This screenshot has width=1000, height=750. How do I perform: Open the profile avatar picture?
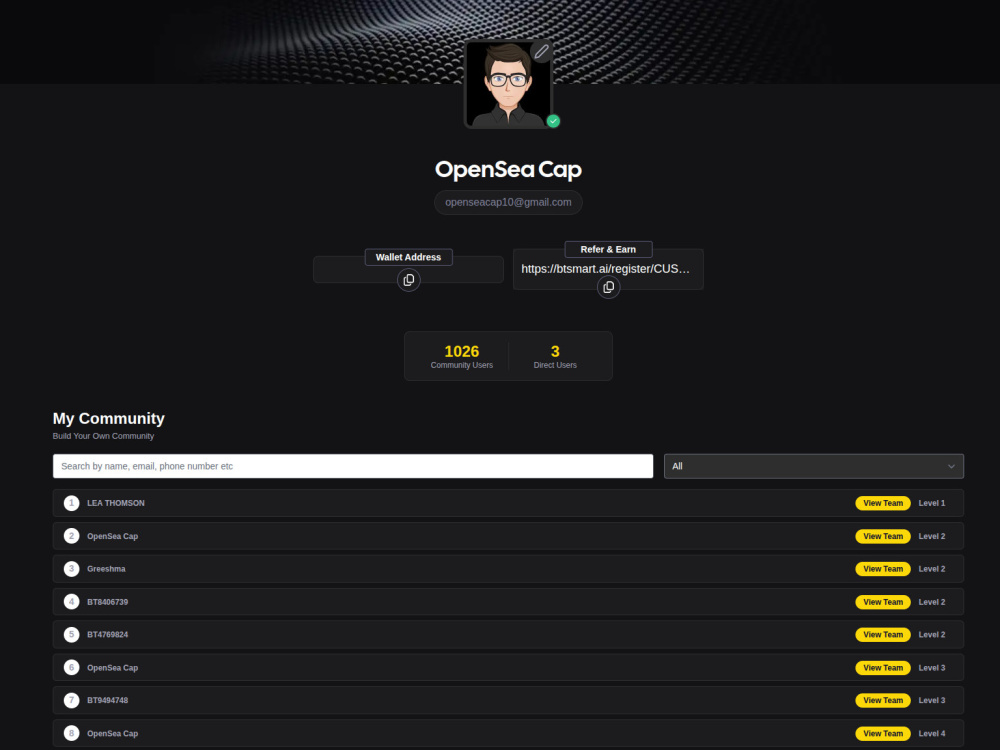point(508,84)
